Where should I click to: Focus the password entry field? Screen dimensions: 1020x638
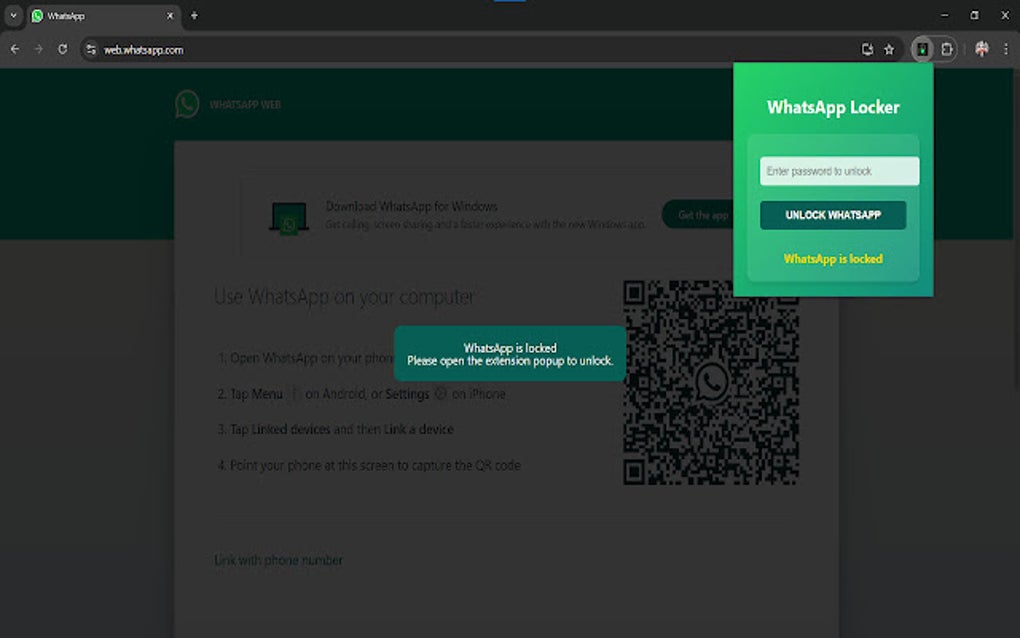click(838, 170)
